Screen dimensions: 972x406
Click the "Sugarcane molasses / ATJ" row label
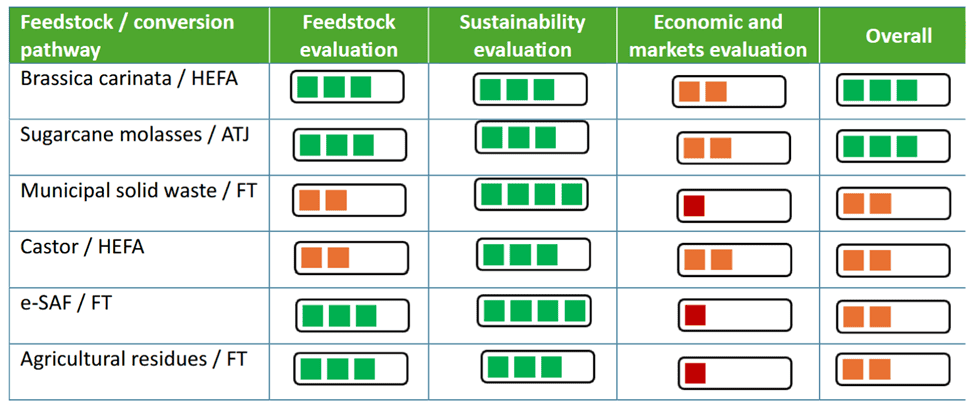(134, 135)
